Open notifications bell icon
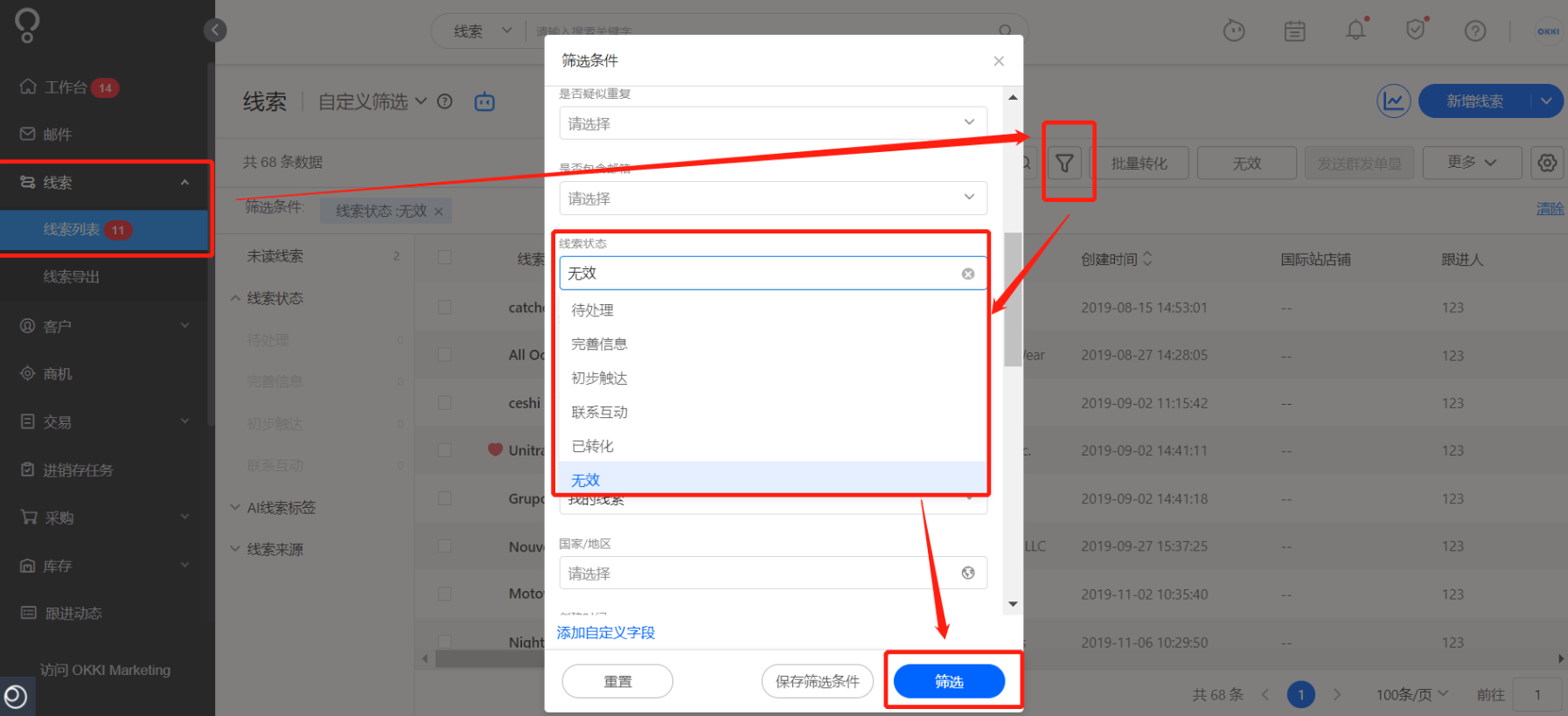The width and height of the screenshot is (1568, 716). [1355, 31]
